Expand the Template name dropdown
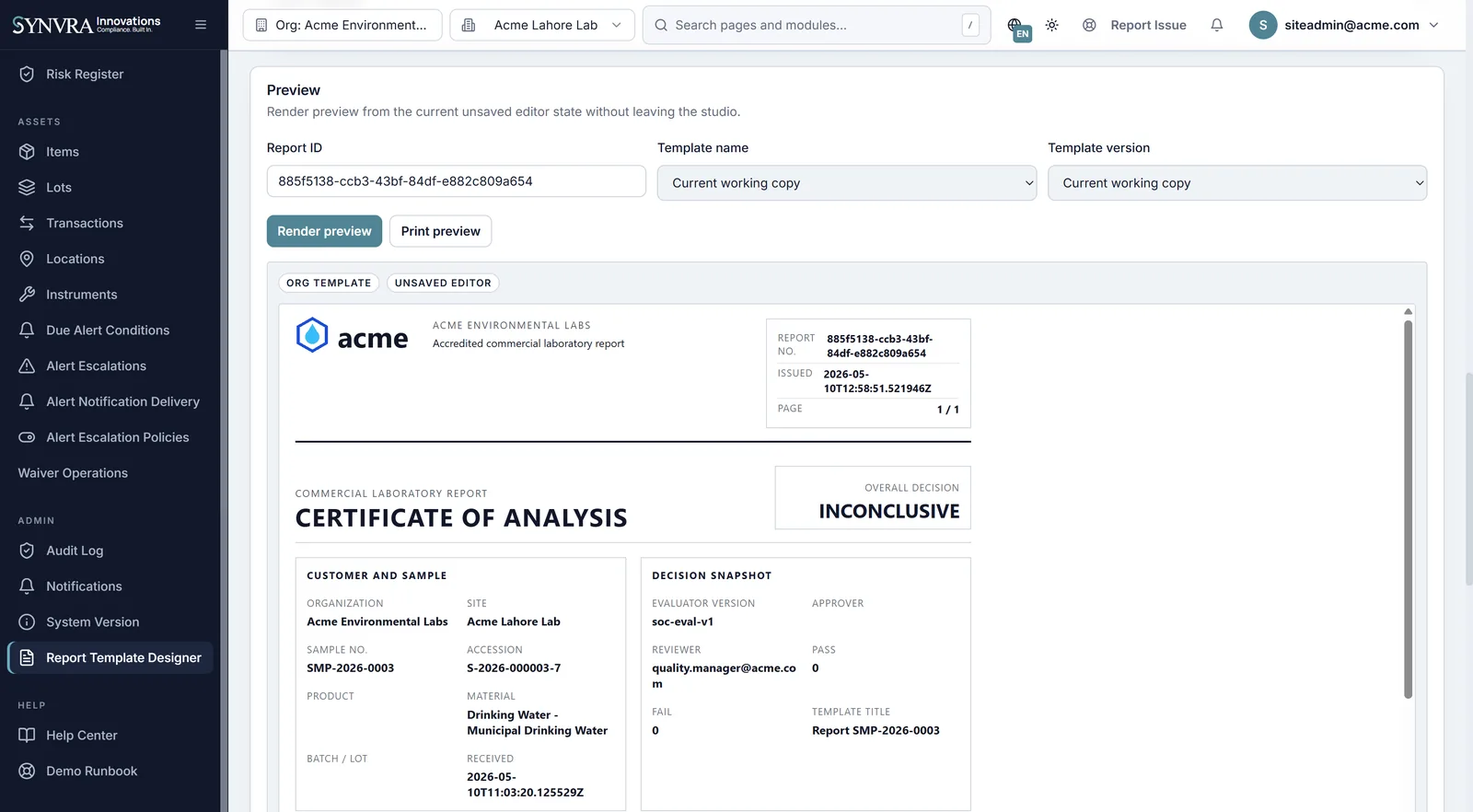The height and width of the screenshot is (812, 1473). coord(847,183)
